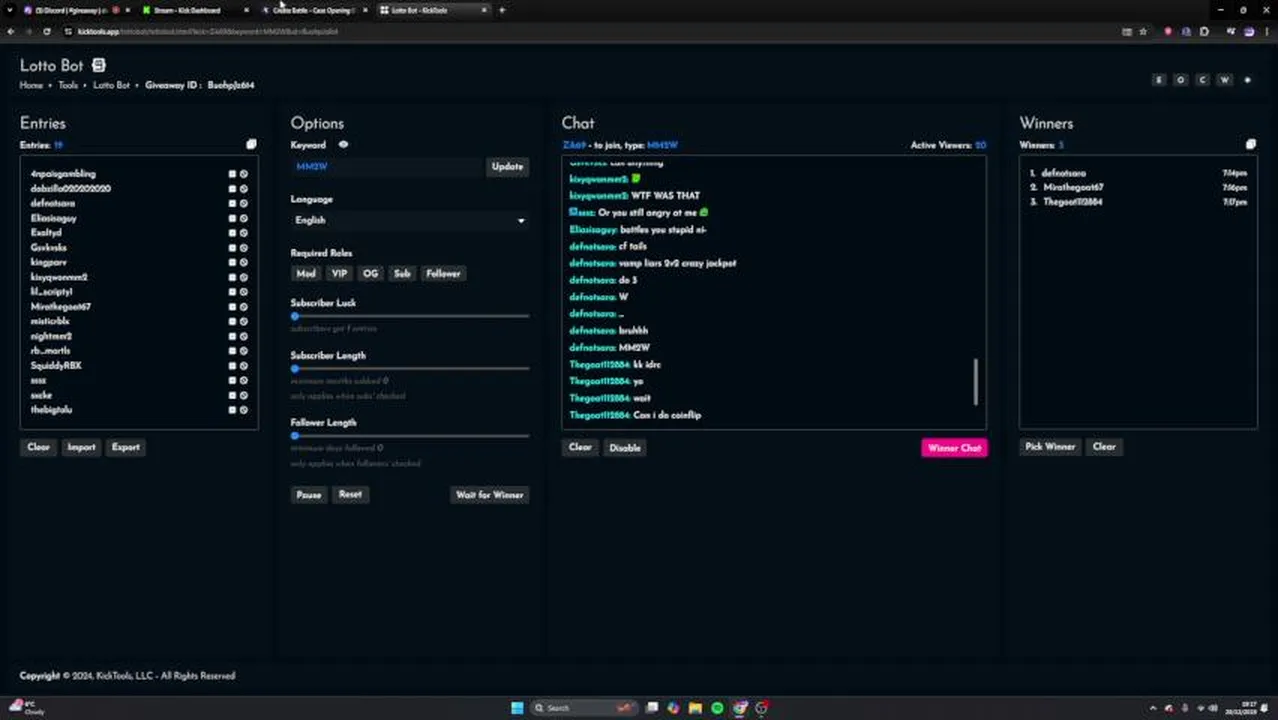Copy the entries list with the copy icon

pyautogui.click(x=251, y=145)
